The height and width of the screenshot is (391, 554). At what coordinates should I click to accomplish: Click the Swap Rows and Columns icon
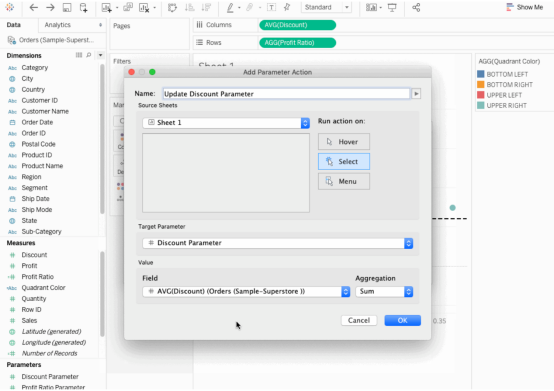coord(172,7)
